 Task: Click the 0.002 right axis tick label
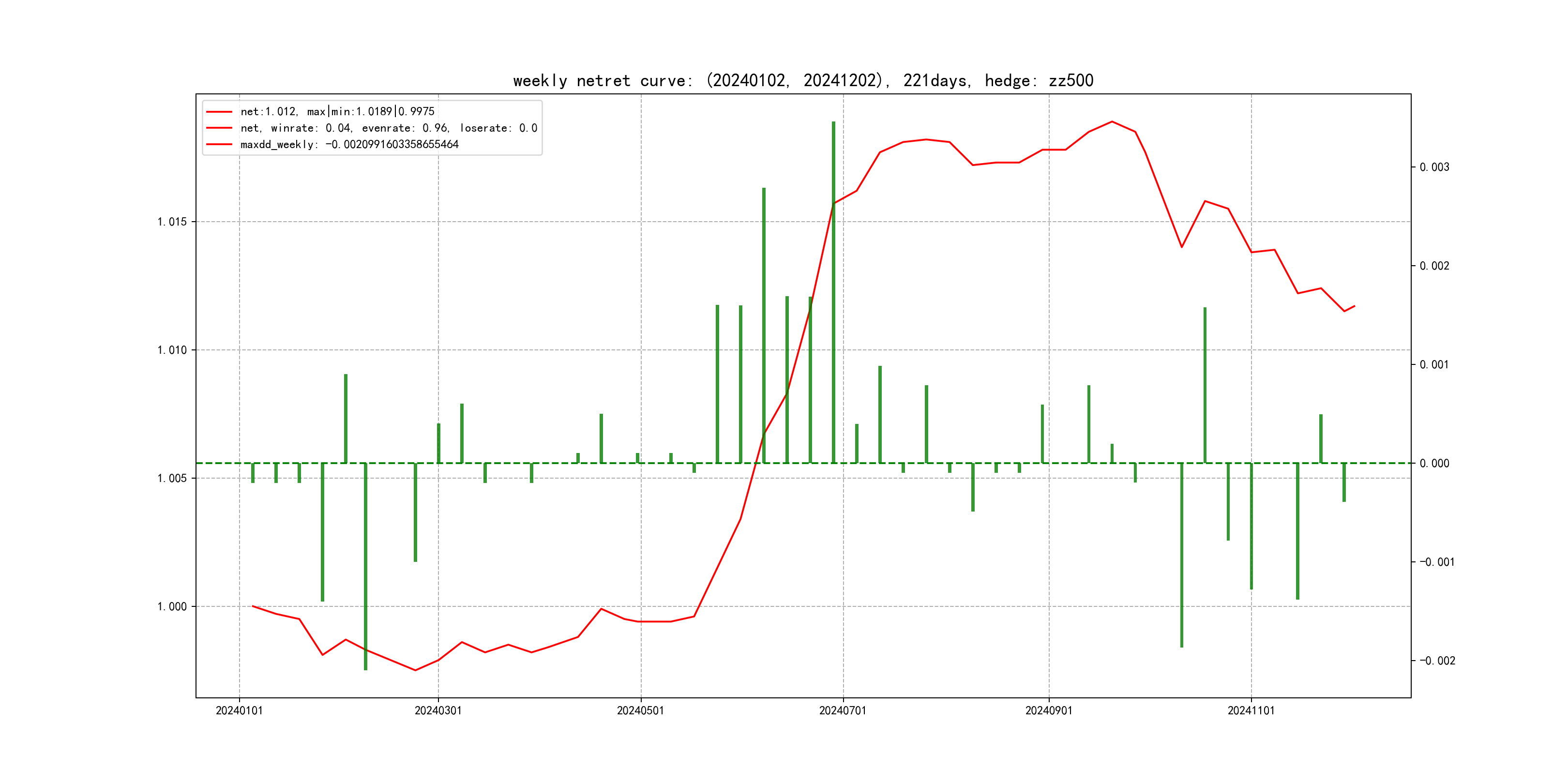[1434, 266]
